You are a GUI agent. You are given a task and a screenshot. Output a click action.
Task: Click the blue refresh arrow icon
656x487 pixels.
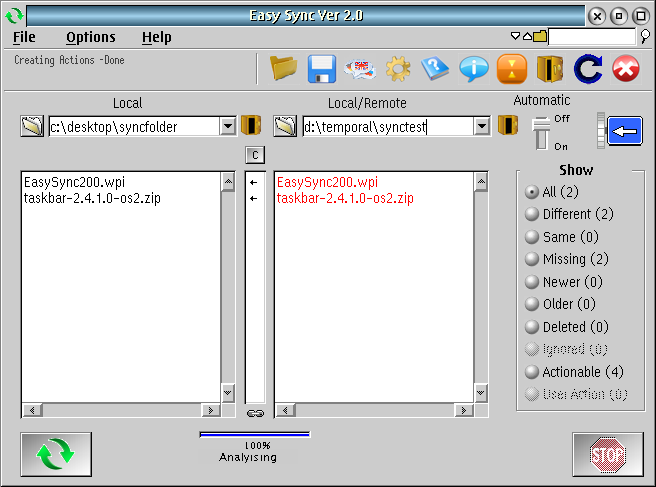click(588, 69)
